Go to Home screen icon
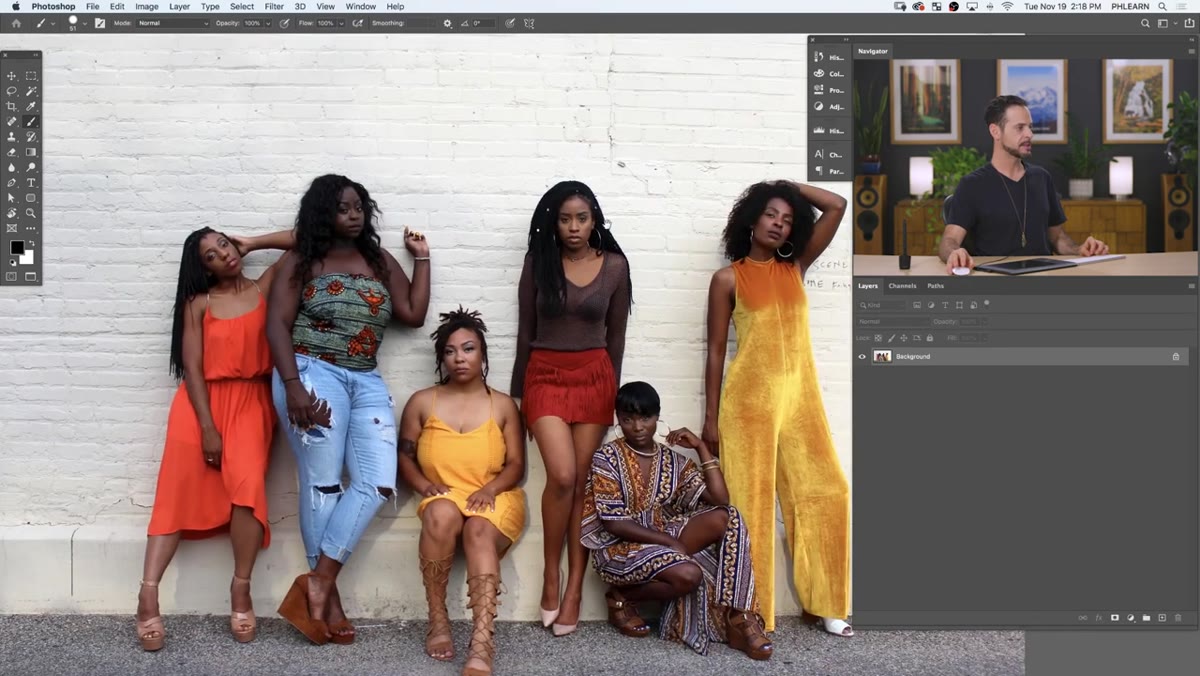Viewport: 1200px width, 676px height. (15, 23)
